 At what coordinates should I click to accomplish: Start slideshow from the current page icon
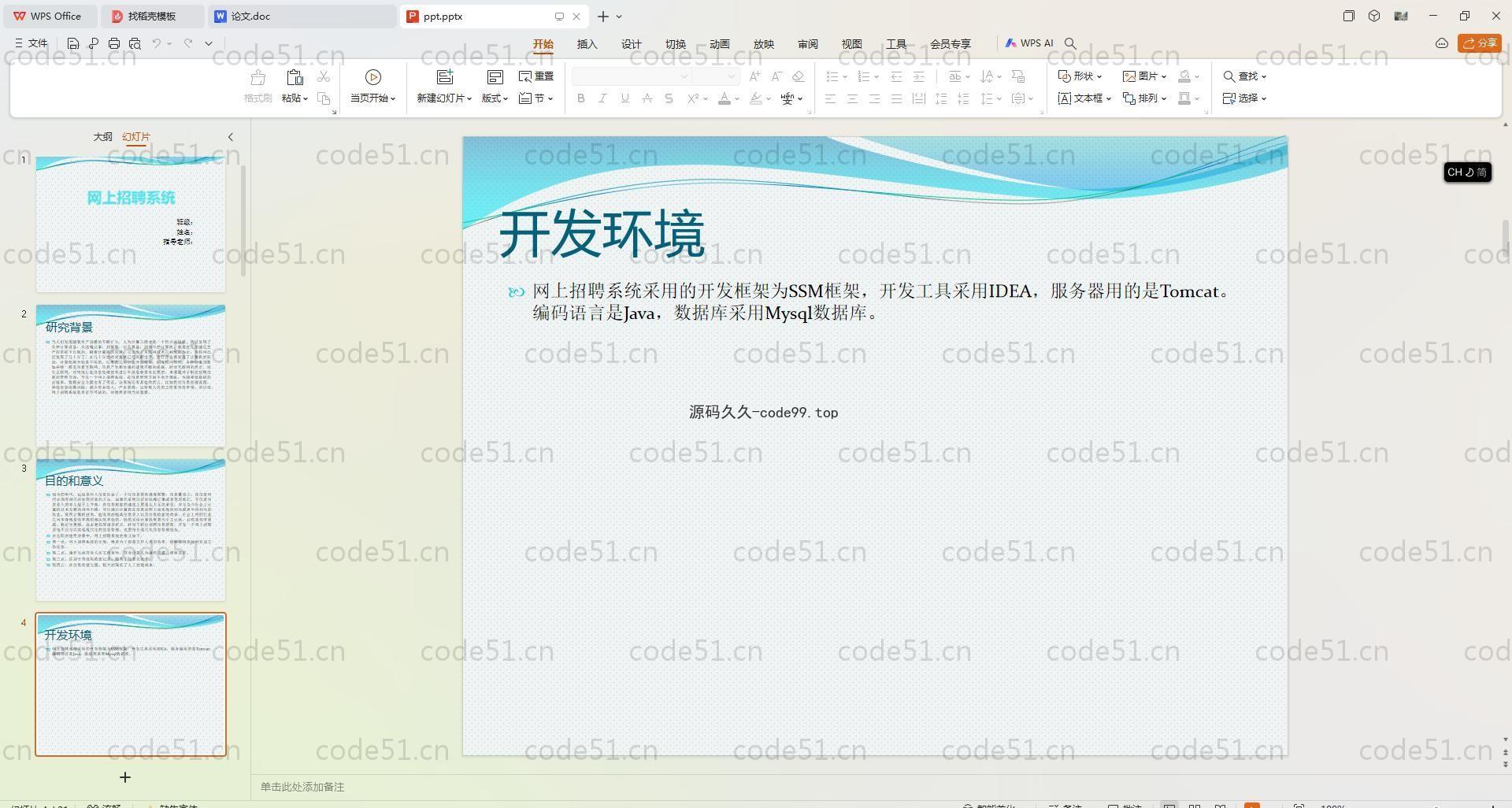373,77
